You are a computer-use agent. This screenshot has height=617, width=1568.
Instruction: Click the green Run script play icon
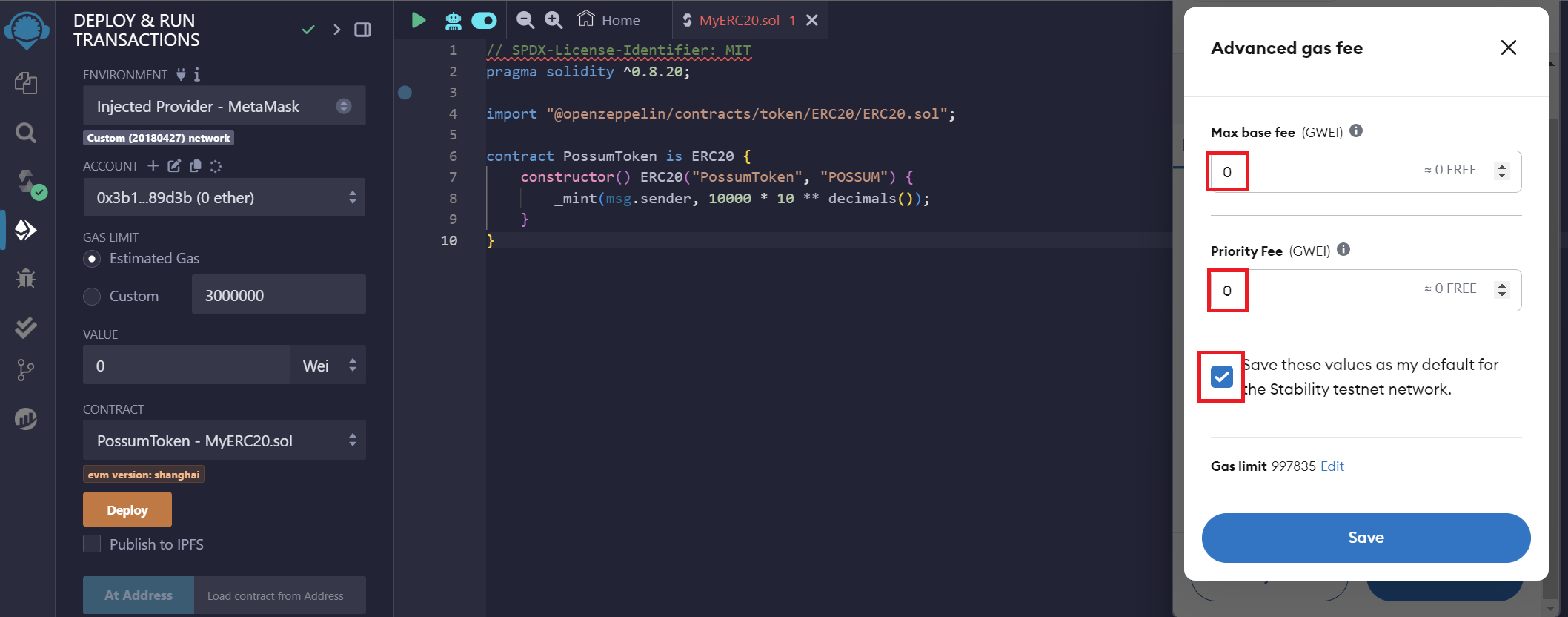(419, 20)
